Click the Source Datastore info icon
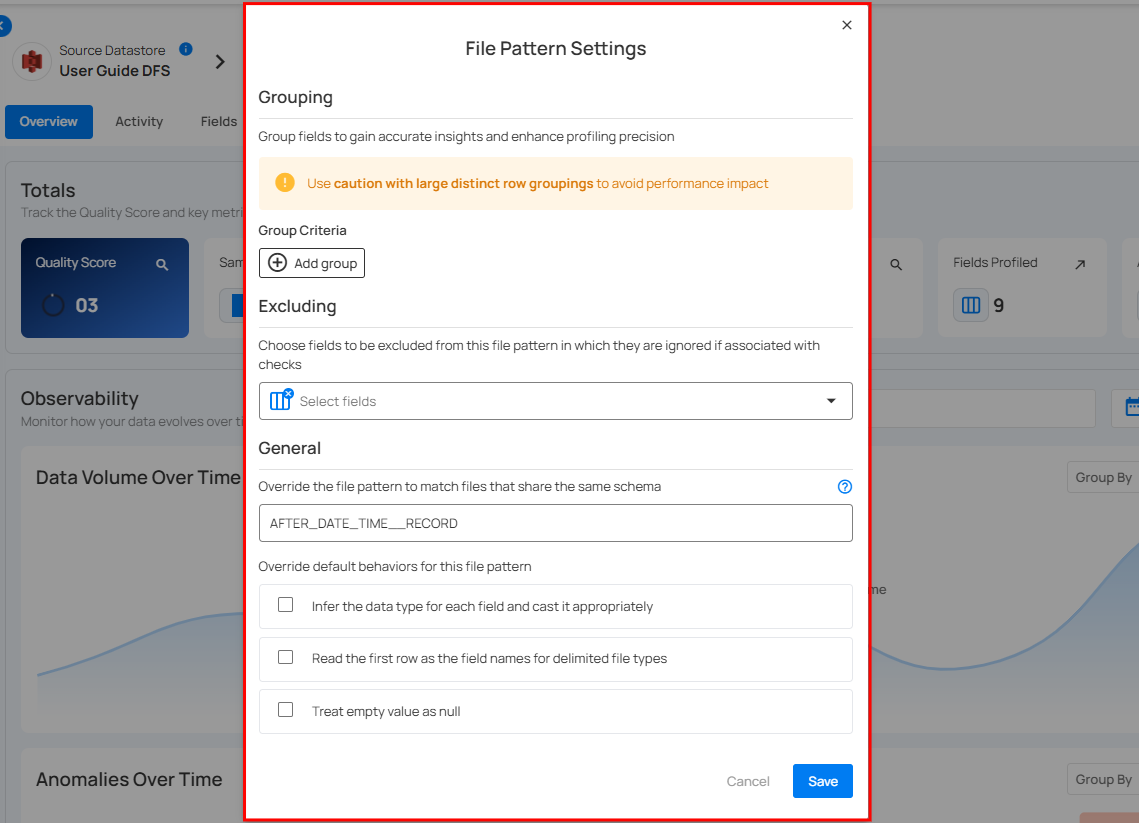The height and width of the screenshot is (823, 1139). point(185,49)
